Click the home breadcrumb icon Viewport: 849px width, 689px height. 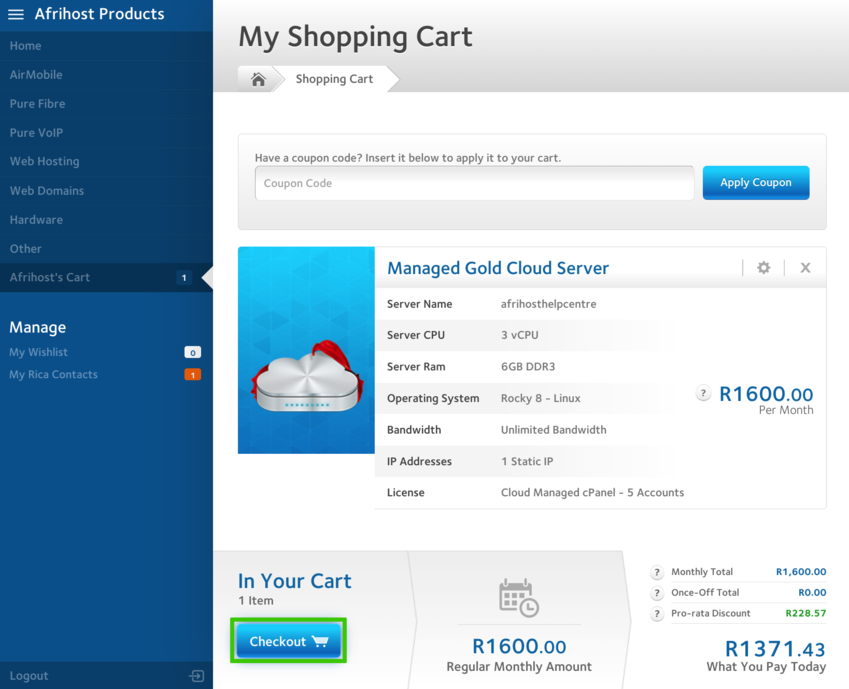pos(258,79)
